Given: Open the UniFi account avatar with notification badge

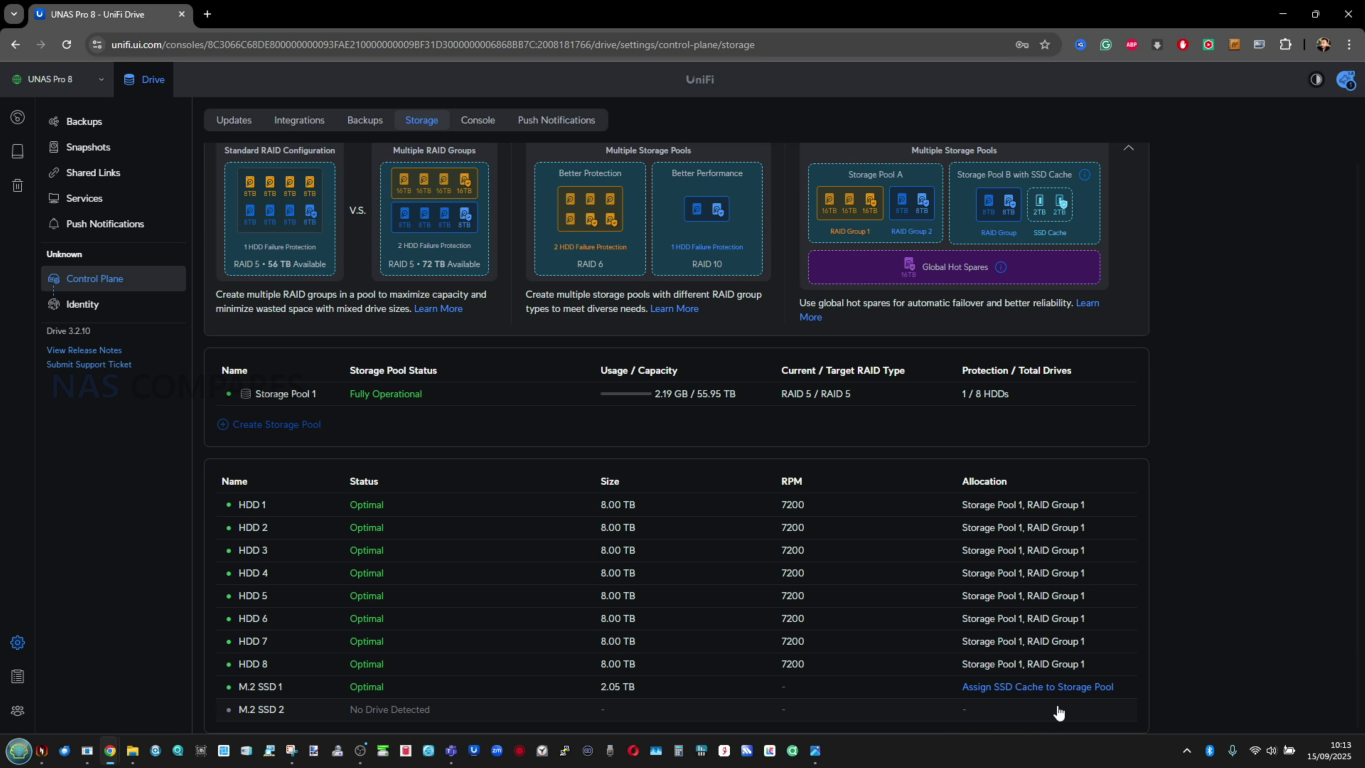Looking at the screenshot, I should point(1345,79).
